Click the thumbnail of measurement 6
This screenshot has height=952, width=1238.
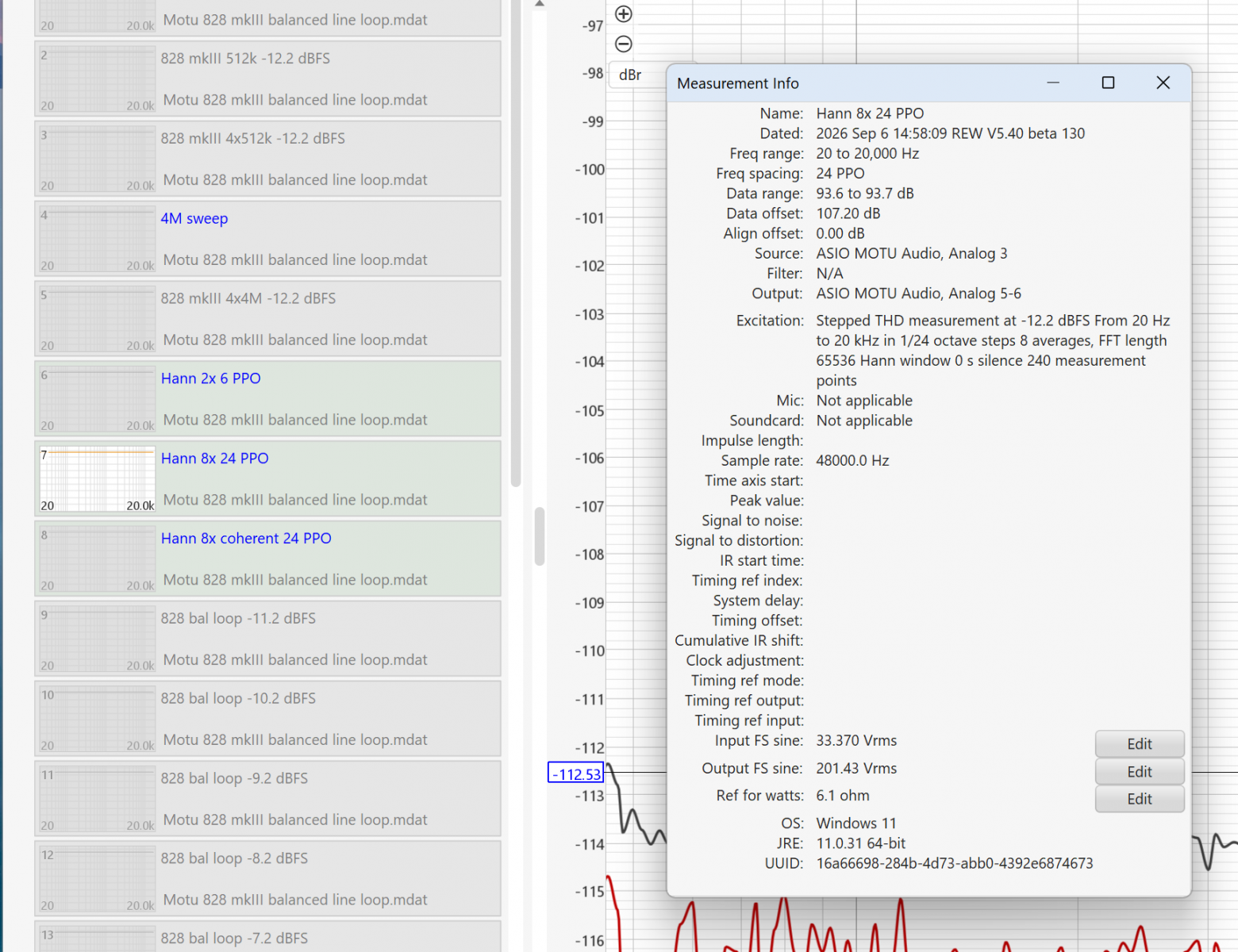pyautogui.click(x=98, y=399)
